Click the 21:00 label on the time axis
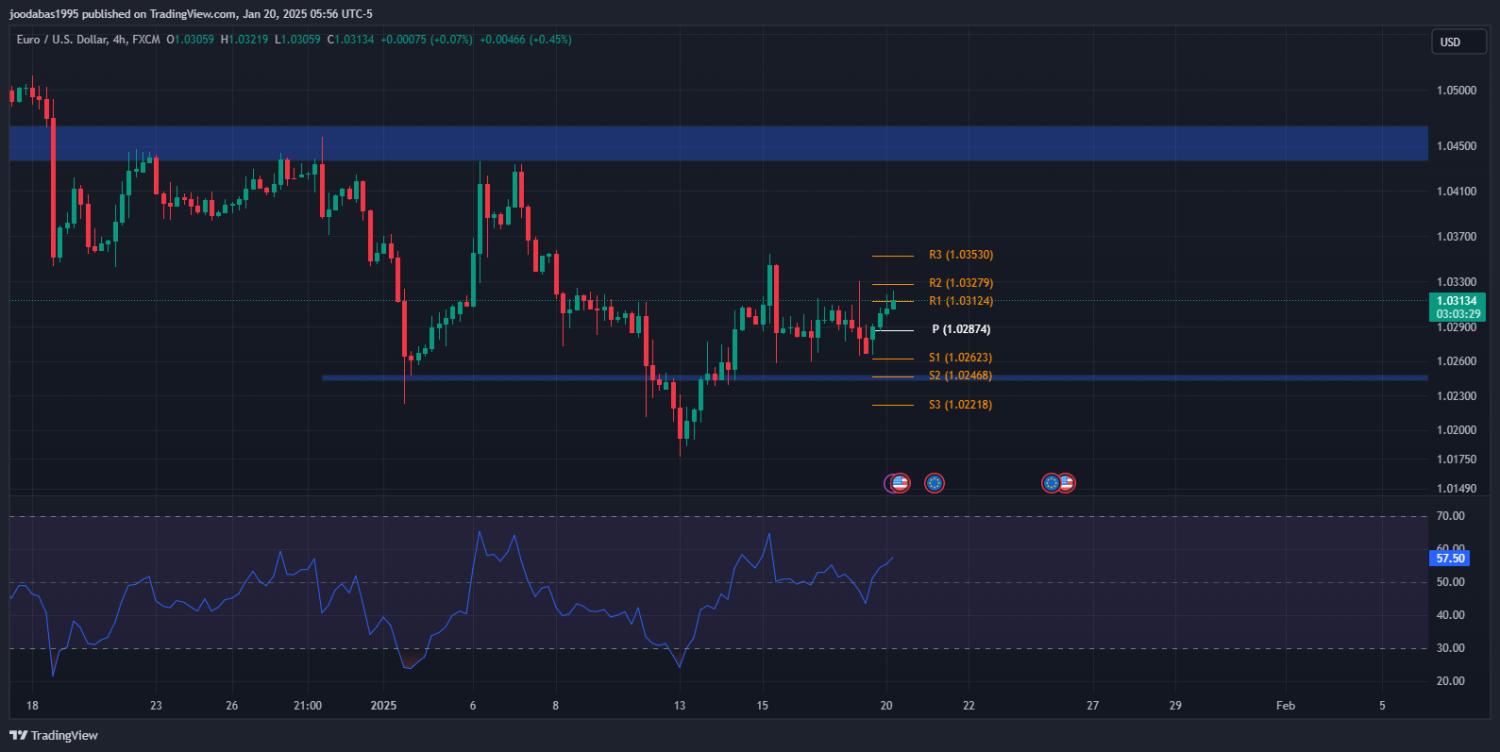The image size is (1500, 752). [x=308, y=705]
